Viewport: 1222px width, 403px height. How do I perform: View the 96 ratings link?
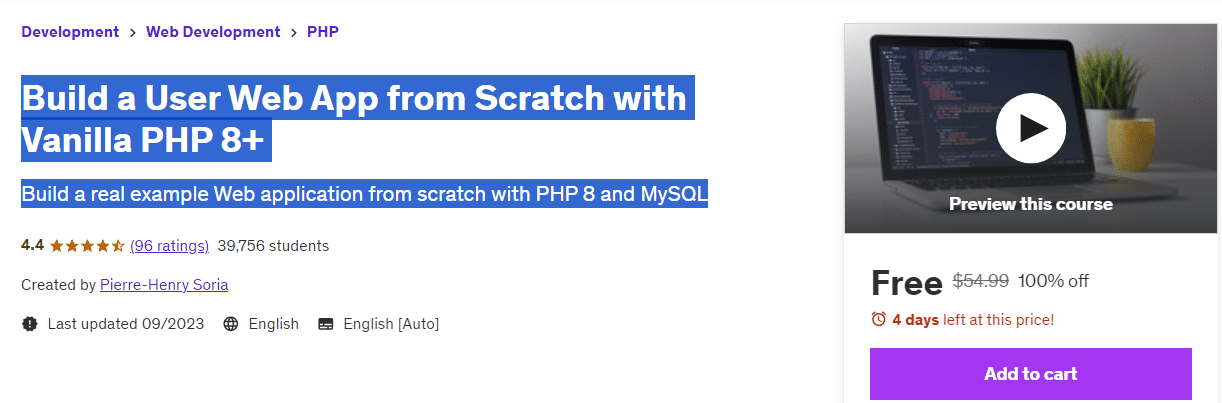tap(169, 246)
